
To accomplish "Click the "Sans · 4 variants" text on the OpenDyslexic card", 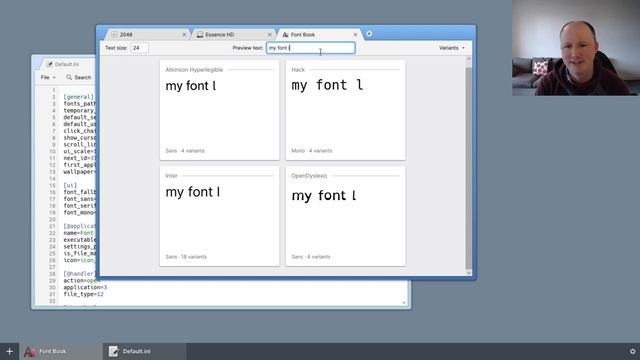I will pos(311,257).
